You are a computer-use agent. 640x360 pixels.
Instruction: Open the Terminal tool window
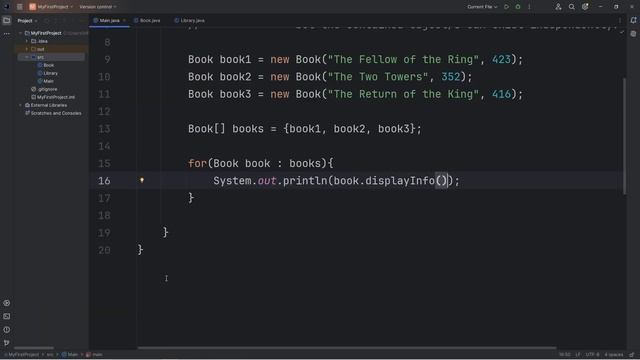pos(7,316)
